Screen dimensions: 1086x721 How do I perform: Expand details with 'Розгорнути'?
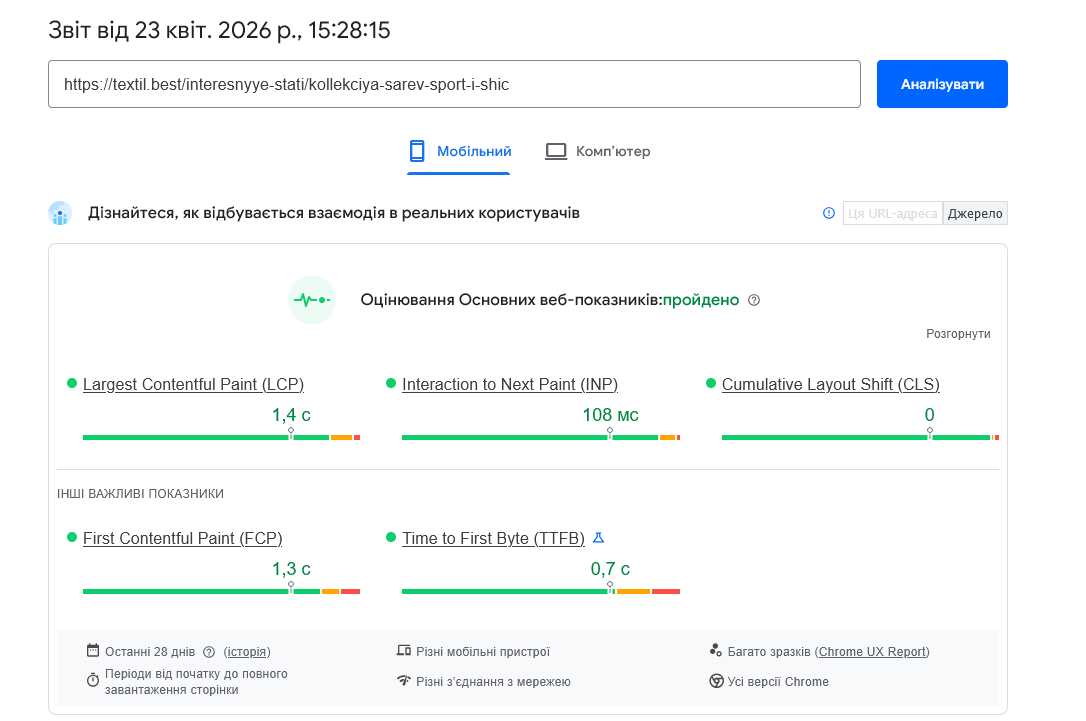(x=958, y=334)
